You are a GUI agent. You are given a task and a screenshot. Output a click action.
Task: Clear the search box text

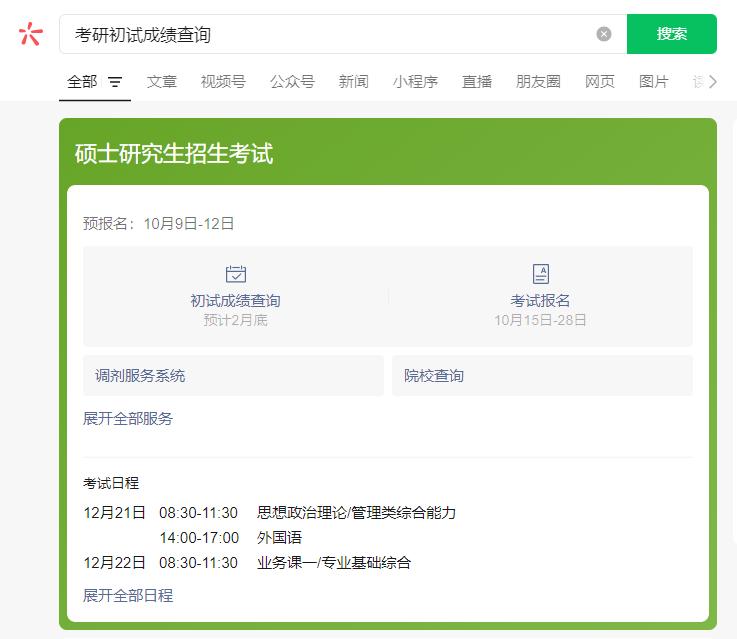pos(604,34)
